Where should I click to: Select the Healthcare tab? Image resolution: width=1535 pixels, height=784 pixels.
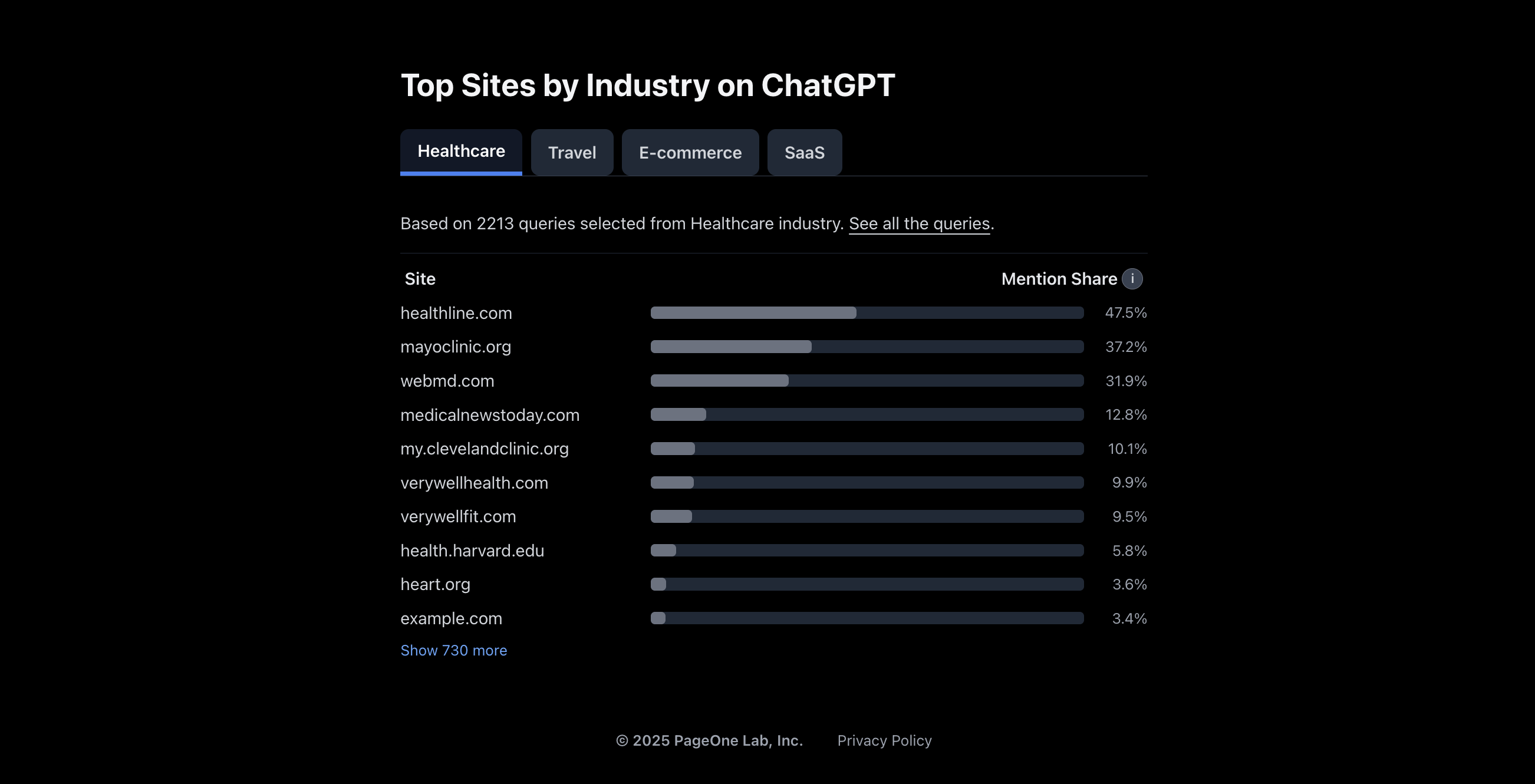(x=460, y=151)
